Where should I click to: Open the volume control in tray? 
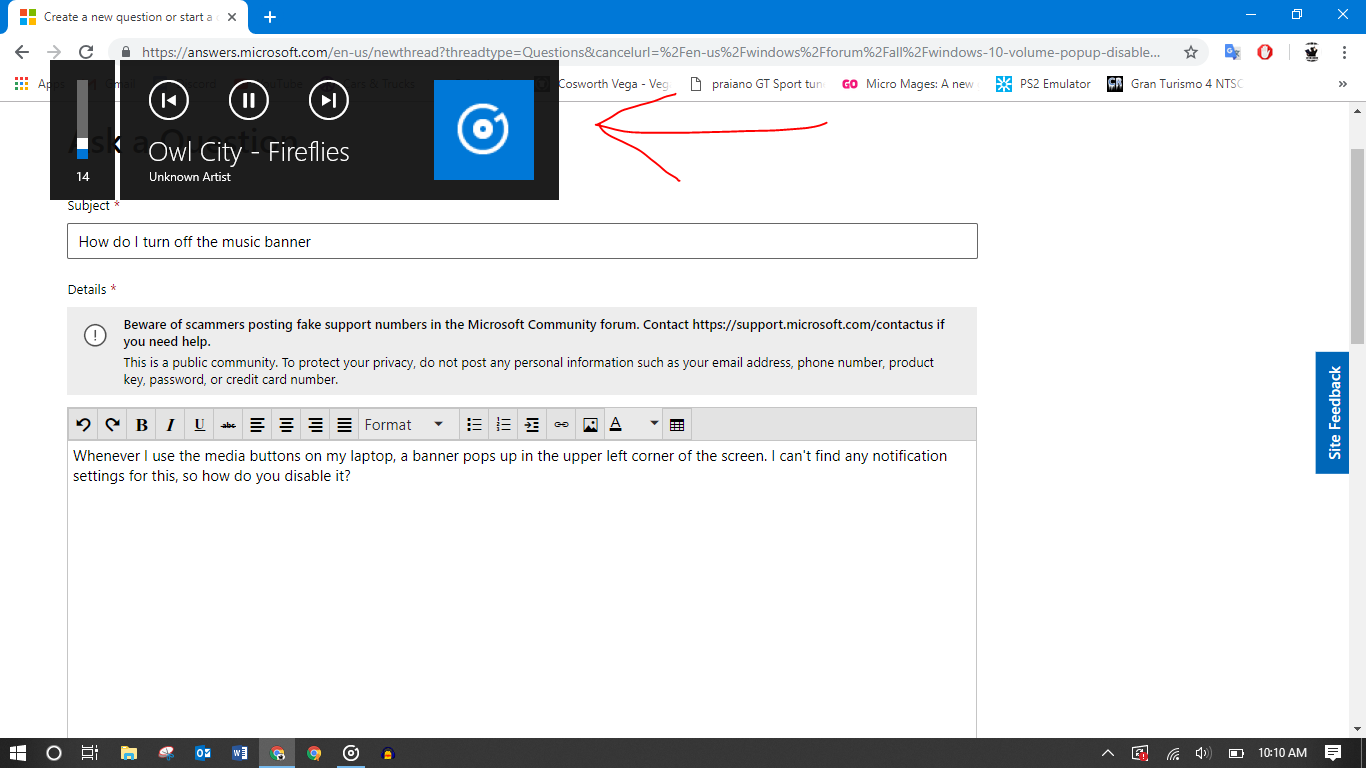click(1203, 753)
